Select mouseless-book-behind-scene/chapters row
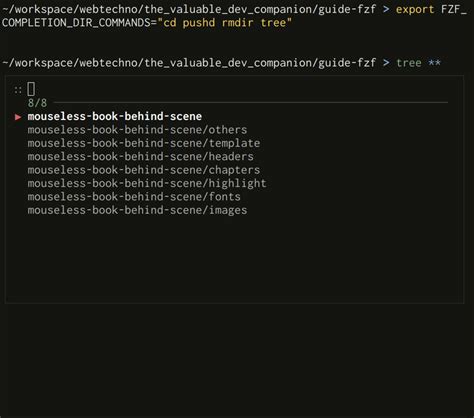The width and height of the screenshot is (474, 418). pyautogui.click(x=144, y=170)
